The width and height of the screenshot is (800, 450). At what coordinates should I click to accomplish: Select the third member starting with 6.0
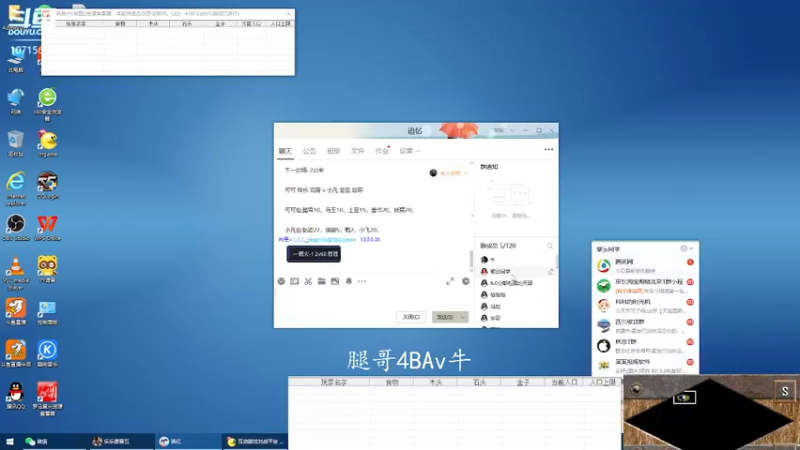[516, 283]
